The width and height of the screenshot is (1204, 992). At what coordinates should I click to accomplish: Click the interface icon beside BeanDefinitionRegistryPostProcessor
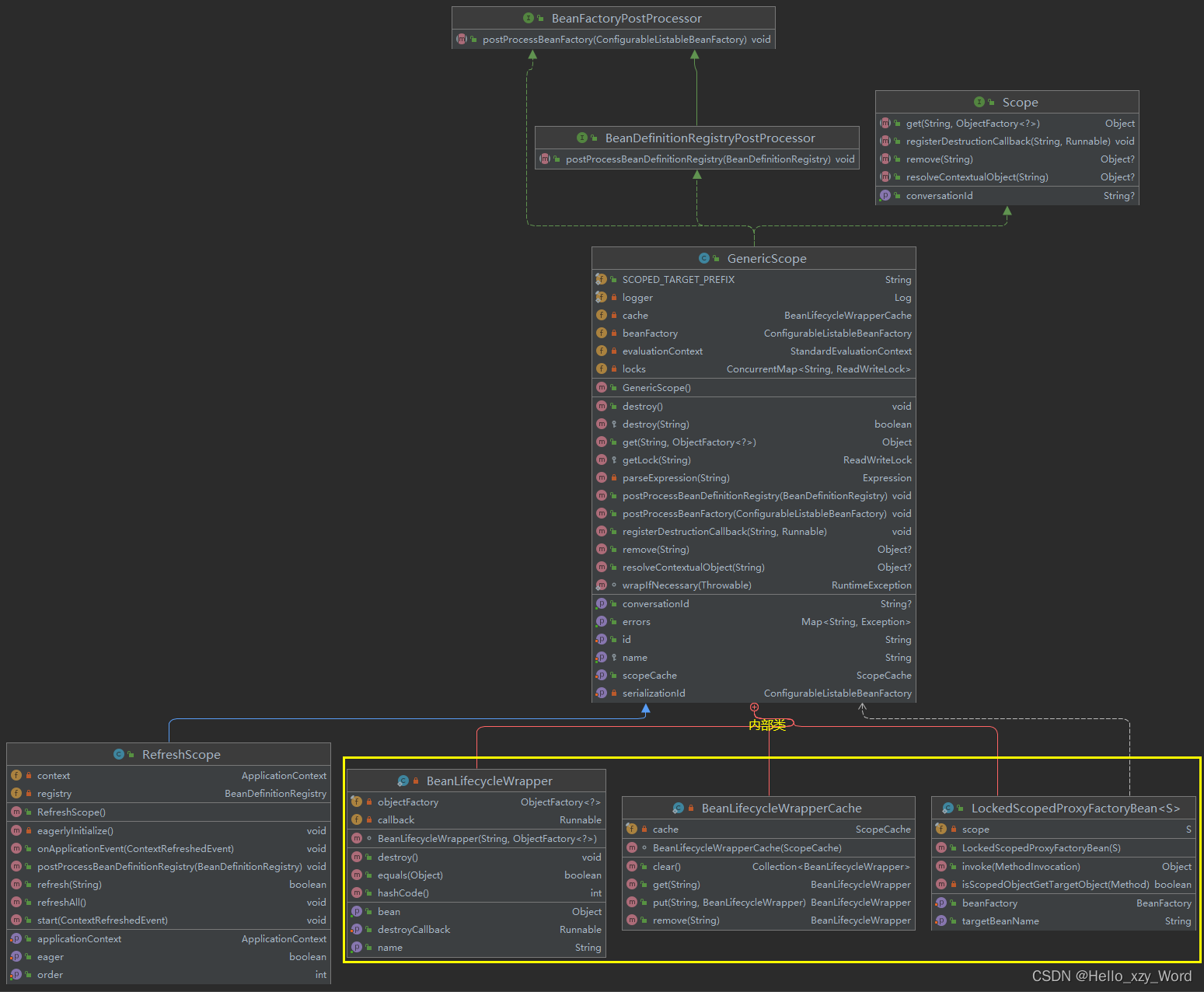tap(582, 138)
